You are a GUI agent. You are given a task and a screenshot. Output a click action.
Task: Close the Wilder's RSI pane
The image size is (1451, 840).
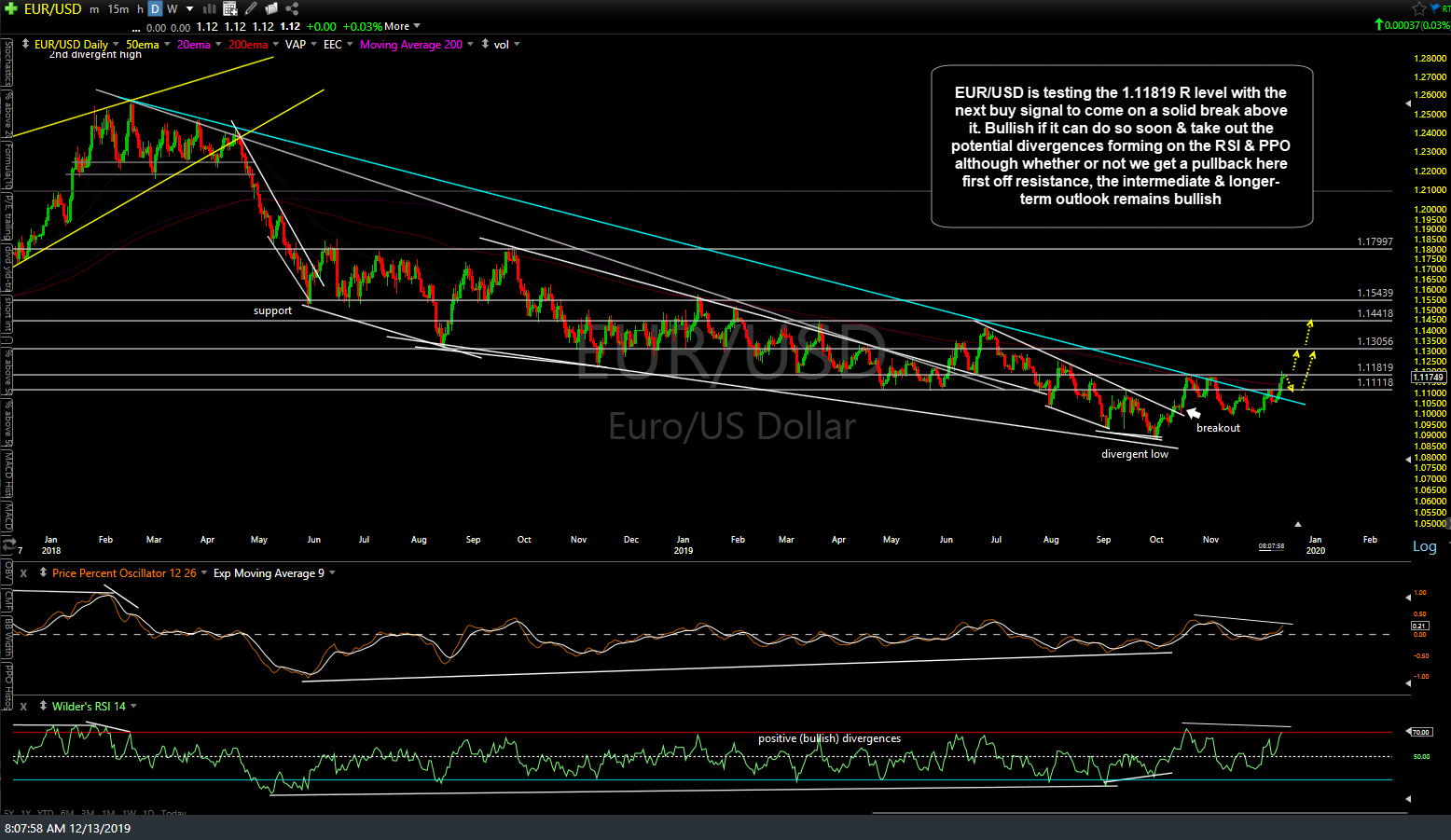coord(23,707)
